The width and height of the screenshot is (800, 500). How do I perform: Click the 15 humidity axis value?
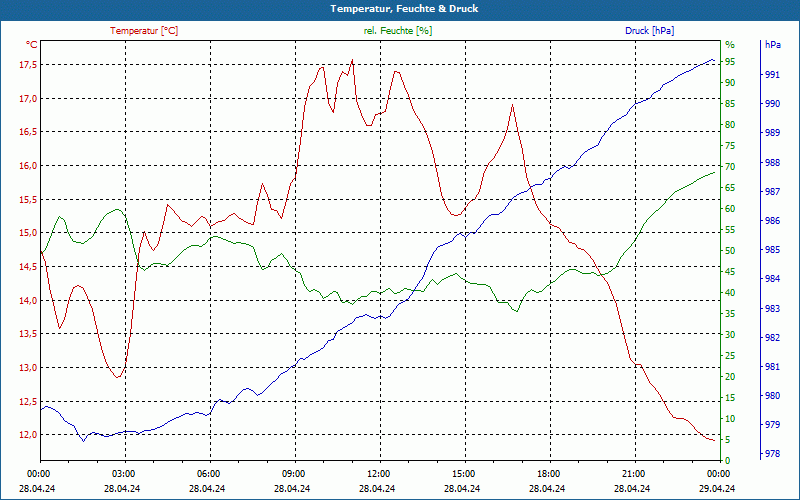[730, 398]
